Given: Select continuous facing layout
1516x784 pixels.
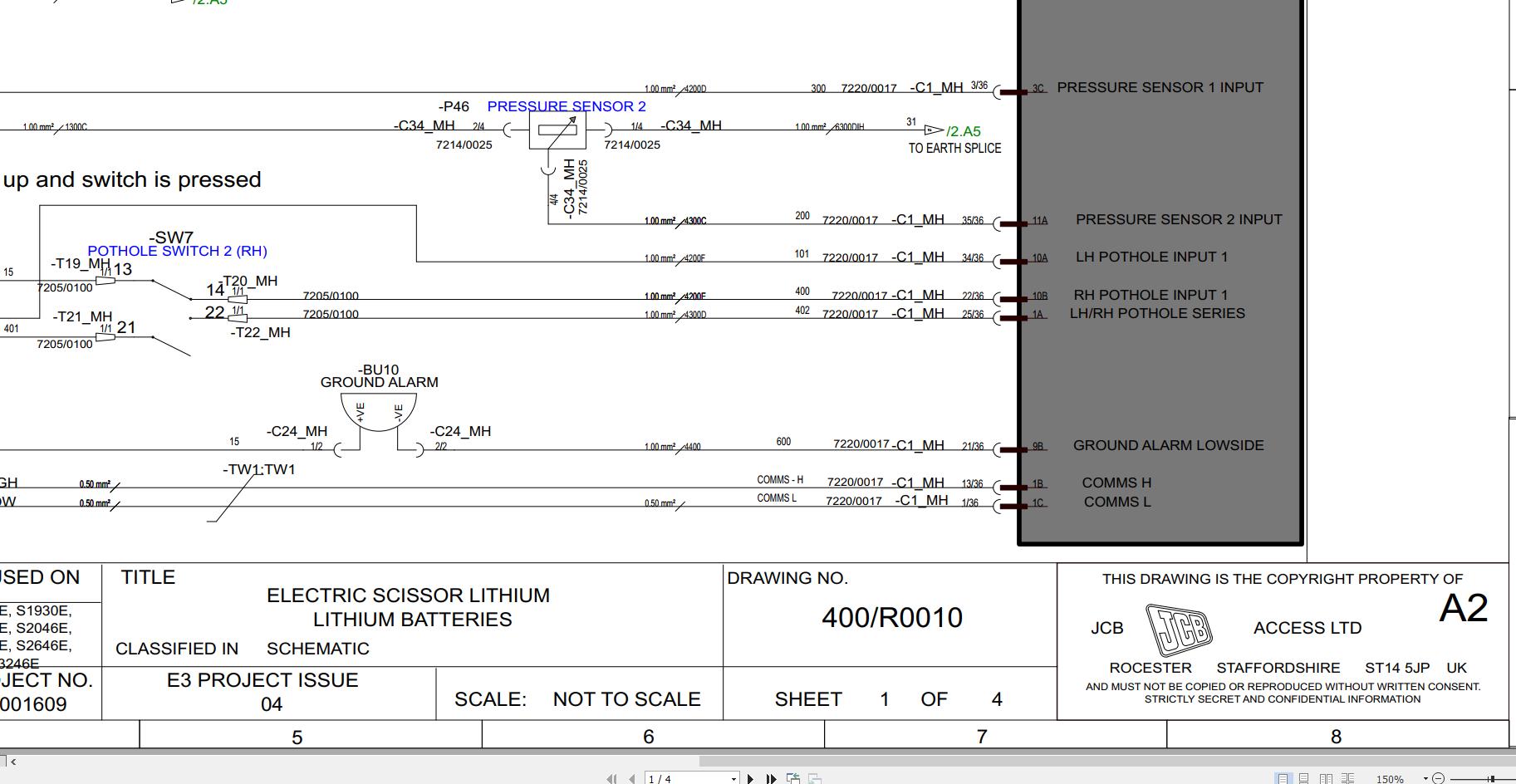Looking at the screenshot, I should click(1347, 779).
